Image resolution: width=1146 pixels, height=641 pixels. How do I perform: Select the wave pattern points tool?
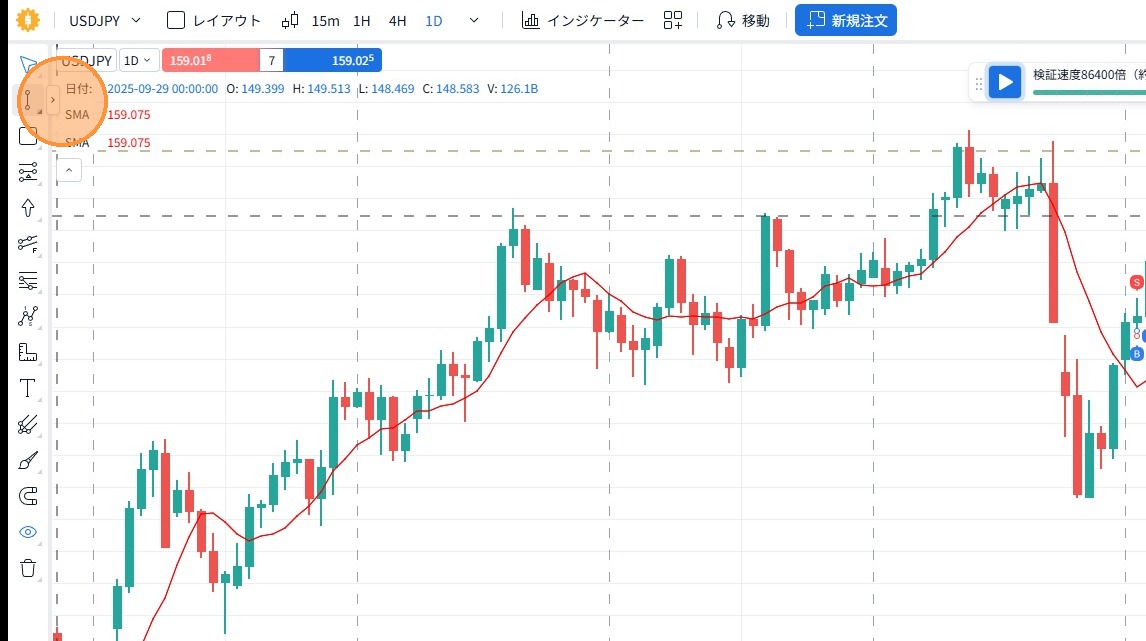pyautogui.click(x=28, y=316)
